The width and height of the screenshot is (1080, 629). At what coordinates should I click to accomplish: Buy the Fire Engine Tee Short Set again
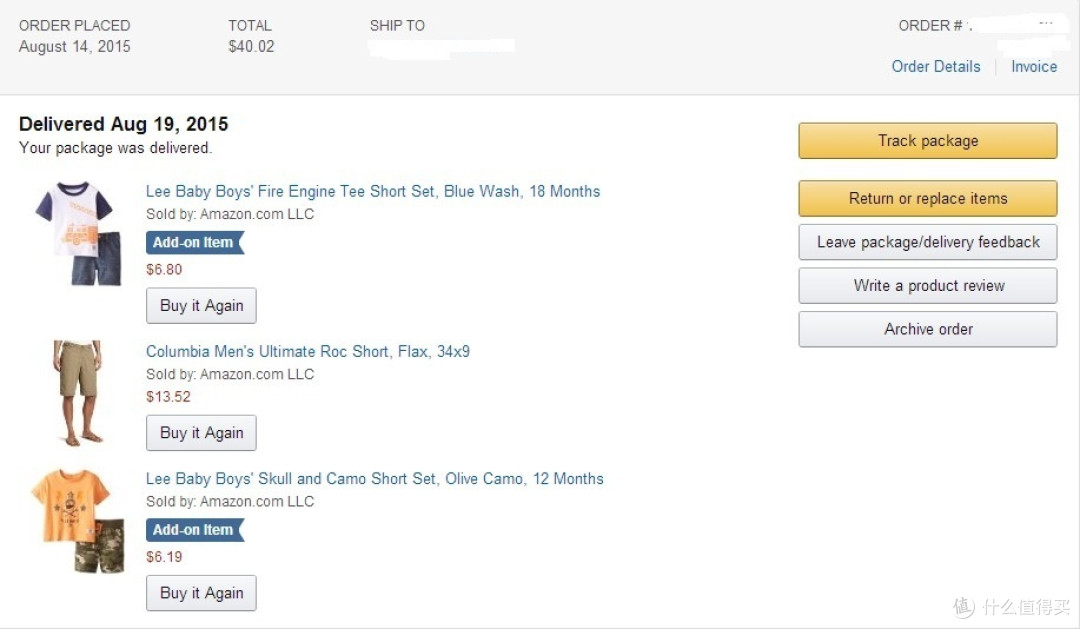pos(201,305)
